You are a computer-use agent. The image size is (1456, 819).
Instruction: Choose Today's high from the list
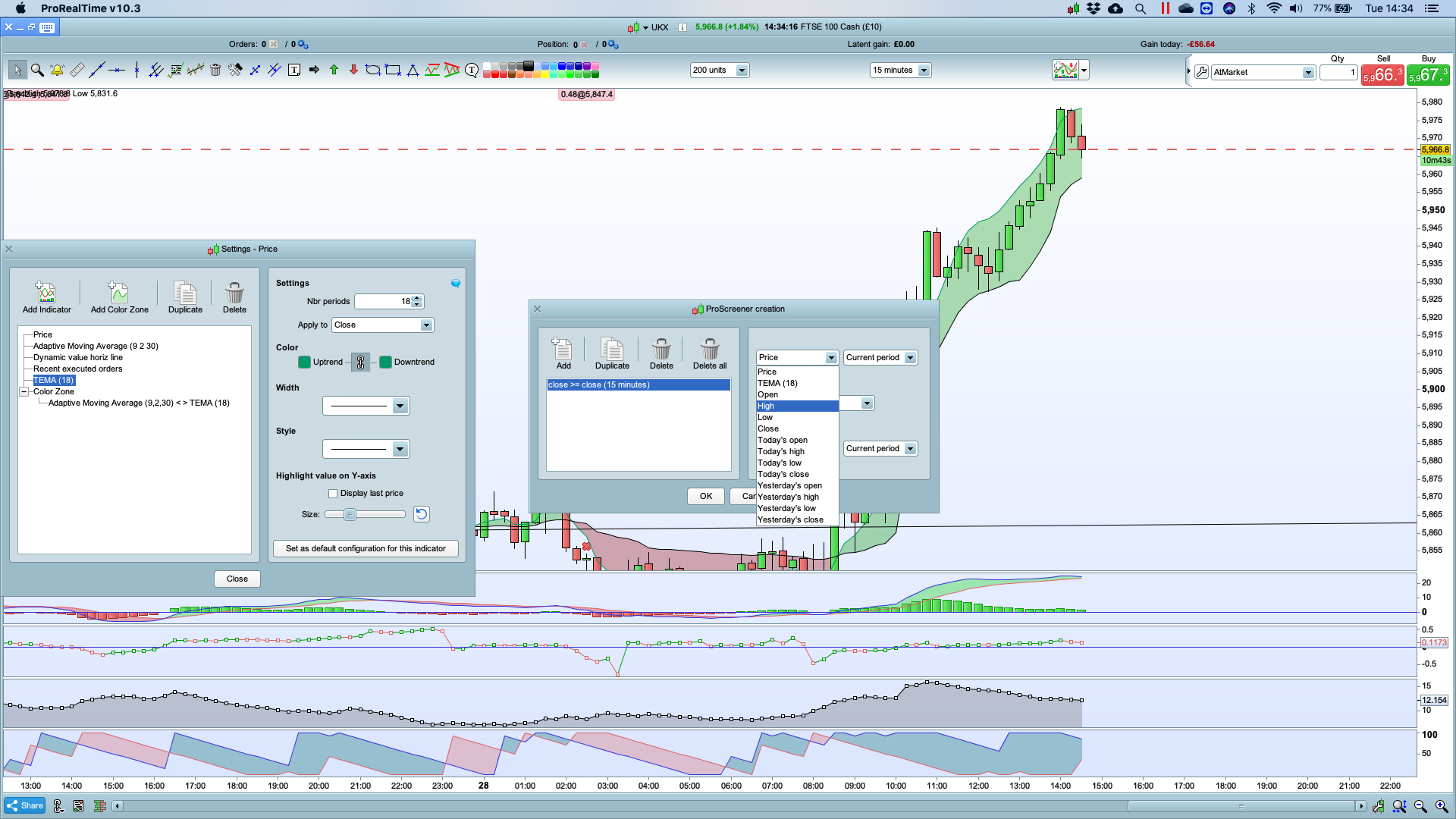coord(781,452)
